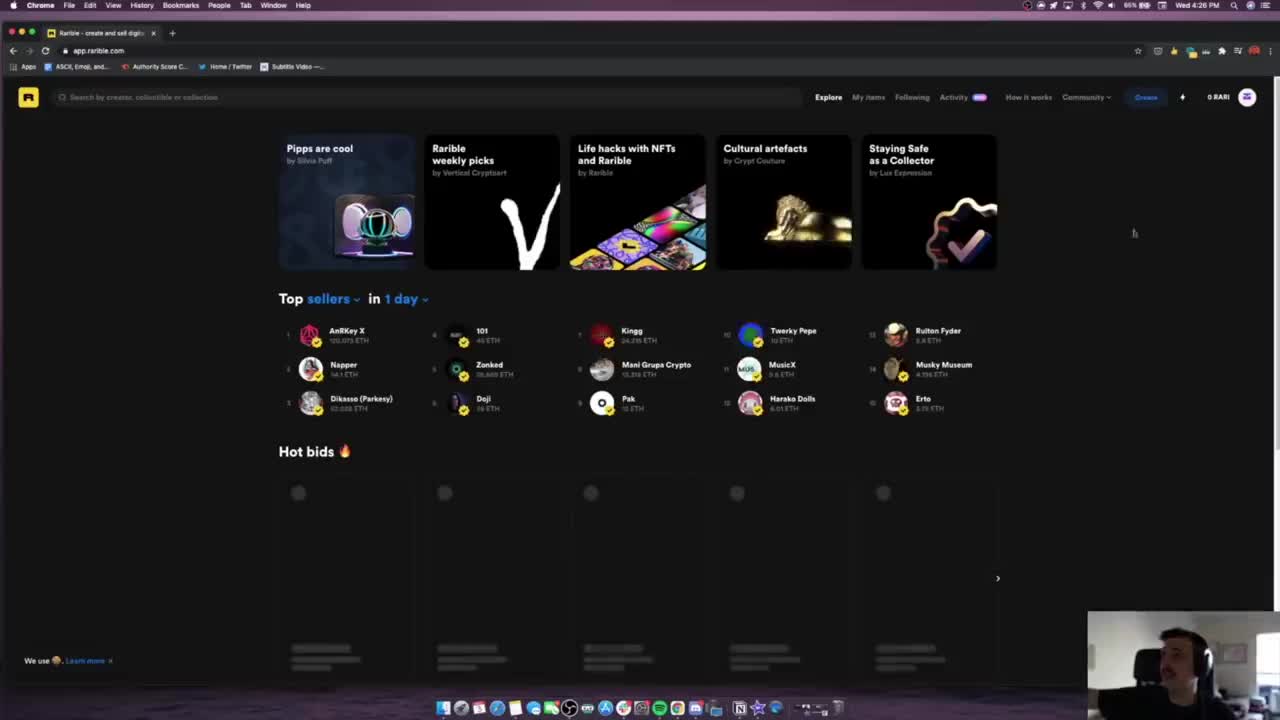
Task: Open the Explore tab
Action: coord(828,97)
